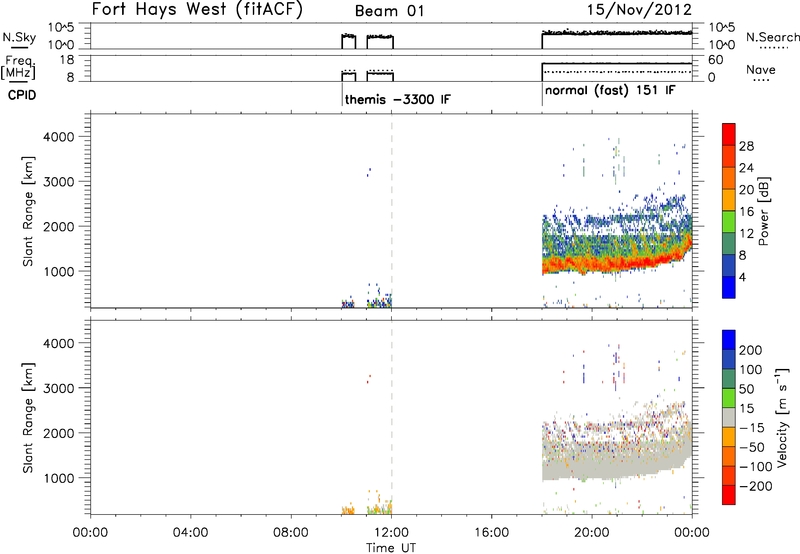The width and height of the screenshot is (800, 554).
Task: Click the '12:00' time tick label
Action: (x=391, y=533)
